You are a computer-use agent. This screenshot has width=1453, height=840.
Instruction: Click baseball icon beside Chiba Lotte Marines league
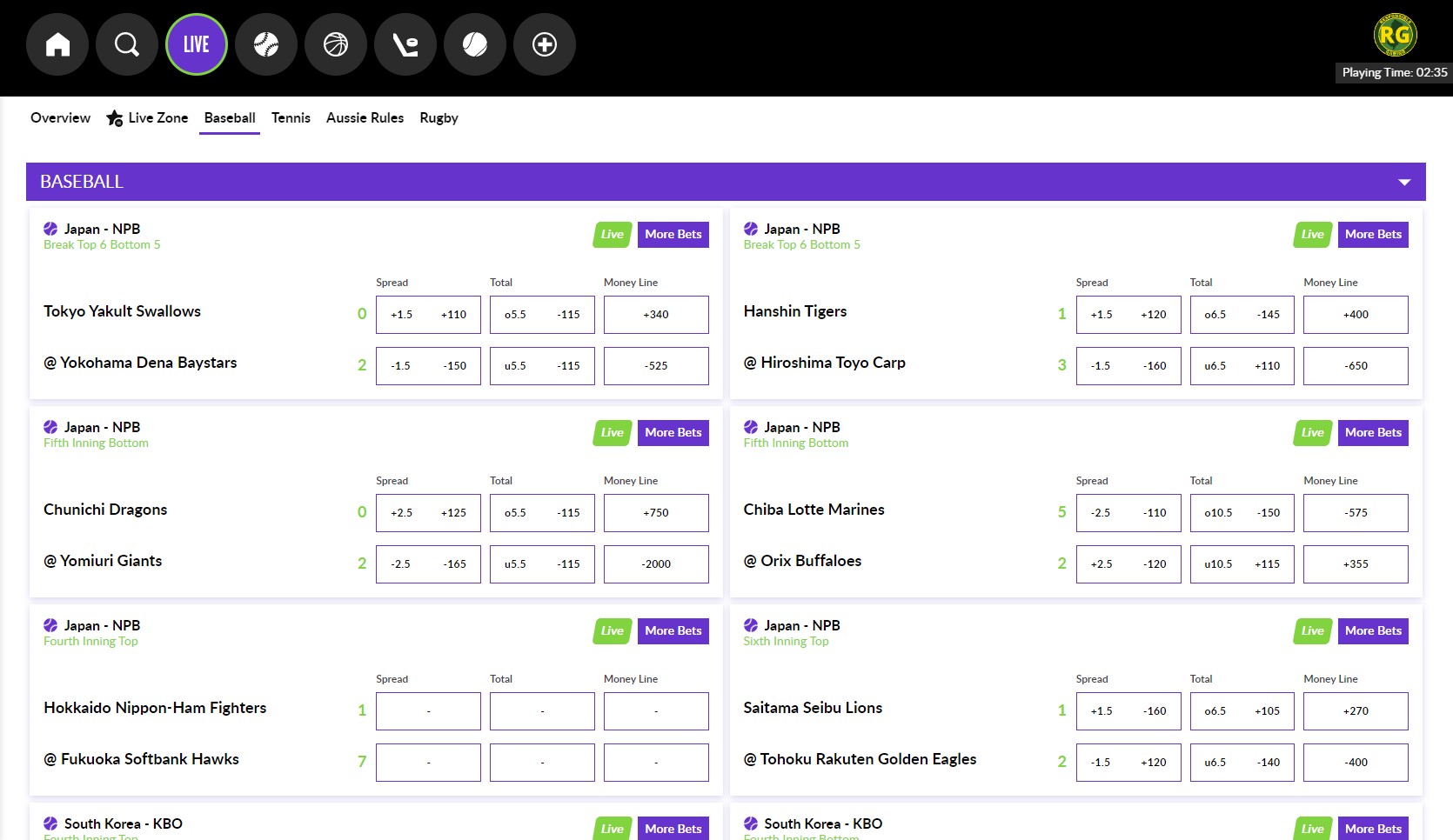751,427
